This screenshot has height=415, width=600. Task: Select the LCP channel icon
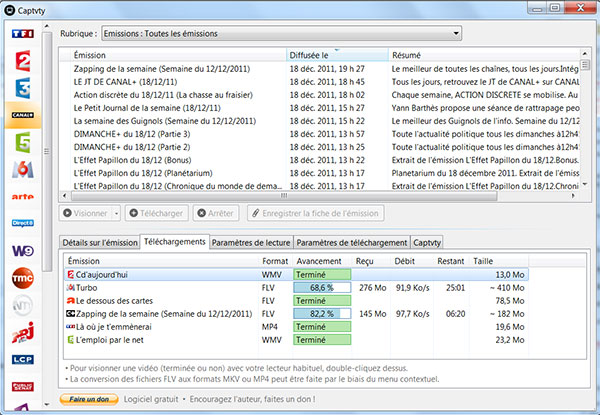click(x=23, y=360)
